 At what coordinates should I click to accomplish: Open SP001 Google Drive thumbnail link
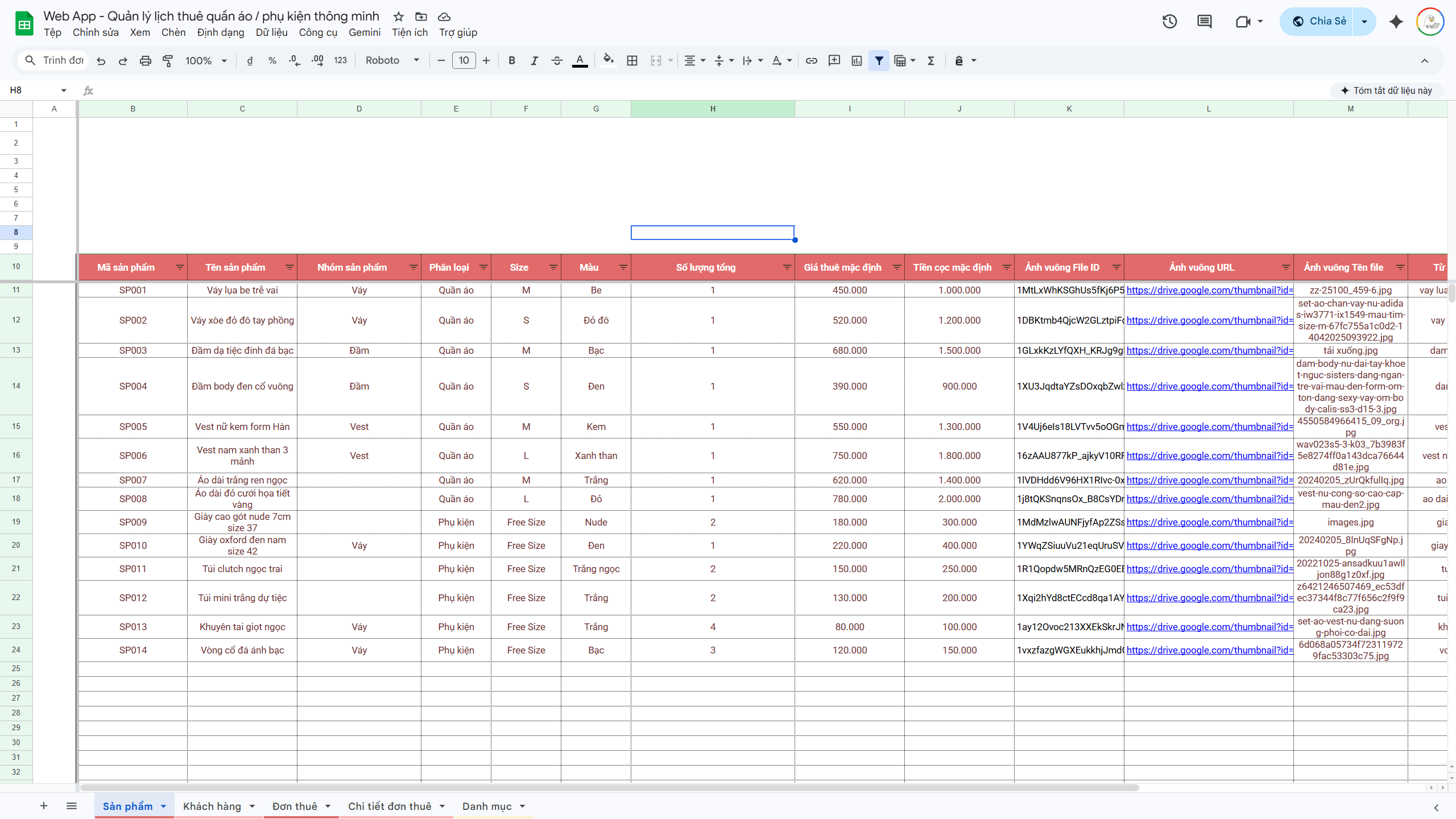(x=1210, y=290)
